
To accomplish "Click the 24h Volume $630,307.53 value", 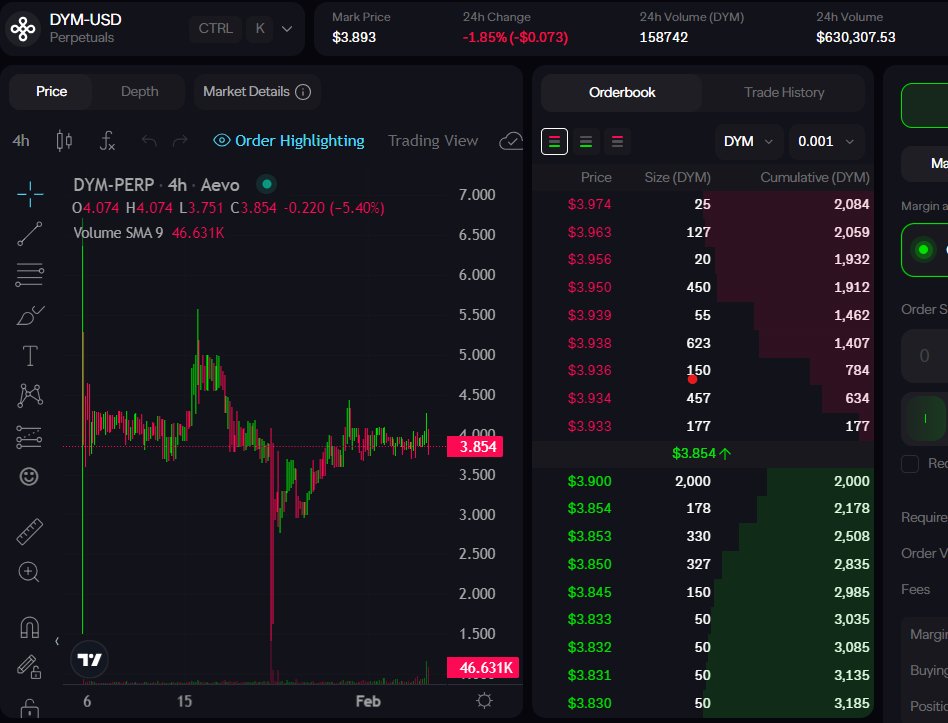I will [x=855, y=37].
